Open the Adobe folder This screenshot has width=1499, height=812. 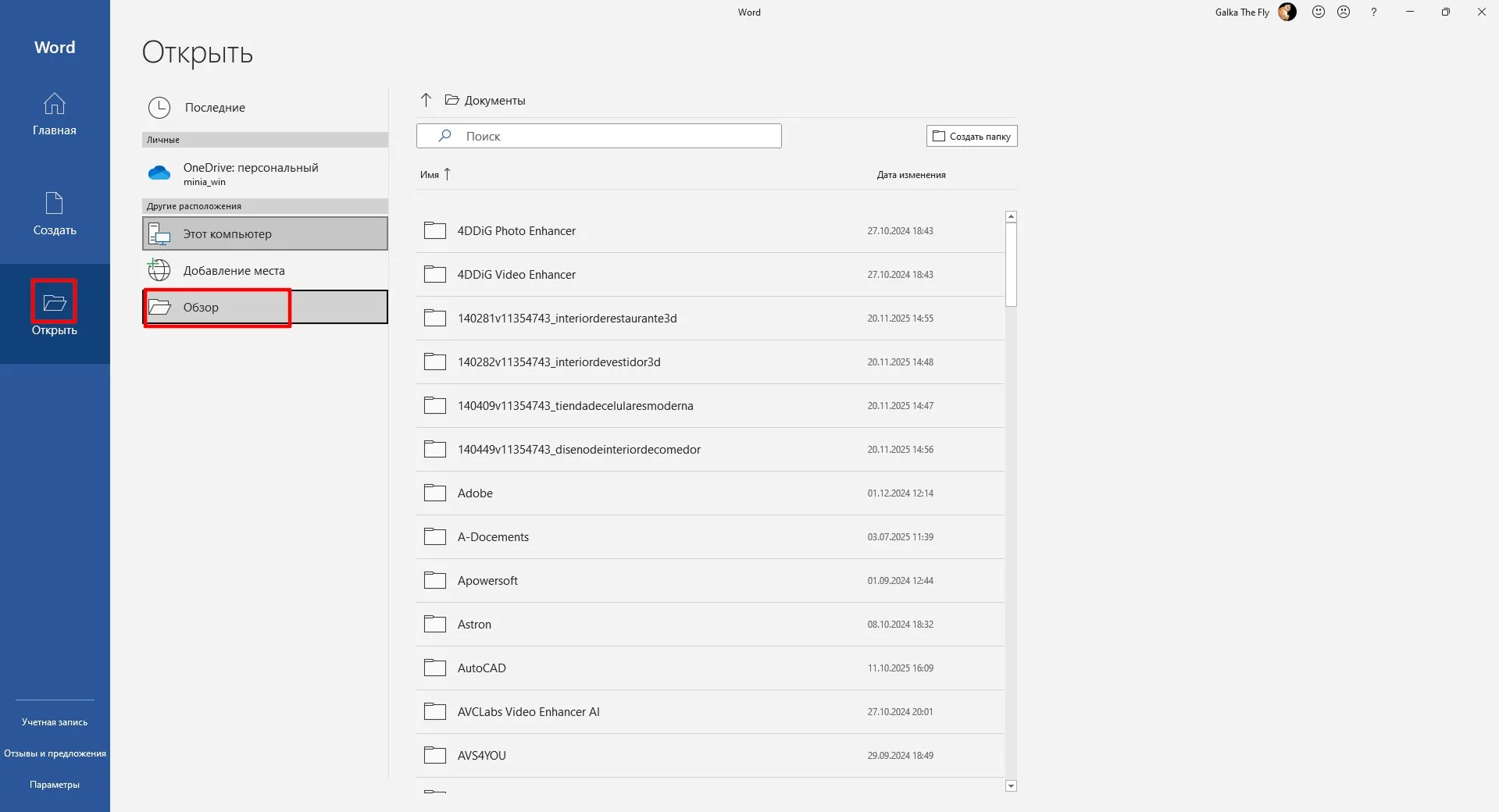(x=475, y=493)
